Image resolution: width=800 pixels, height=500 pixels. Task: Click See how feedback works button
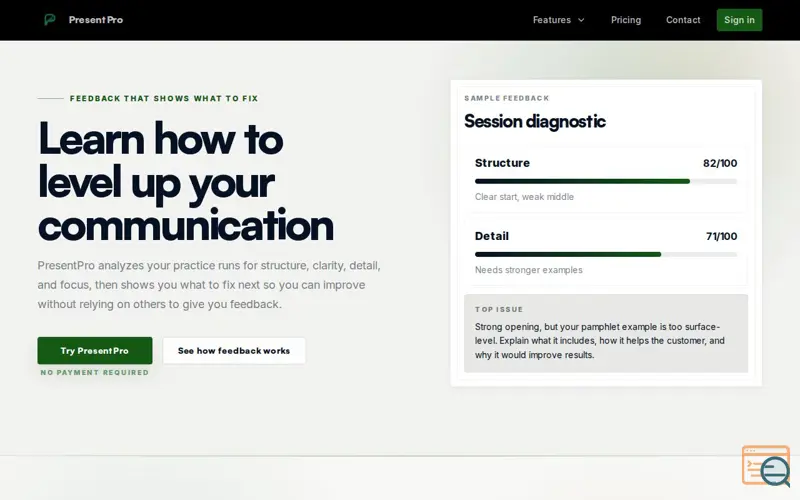point(234,351)
